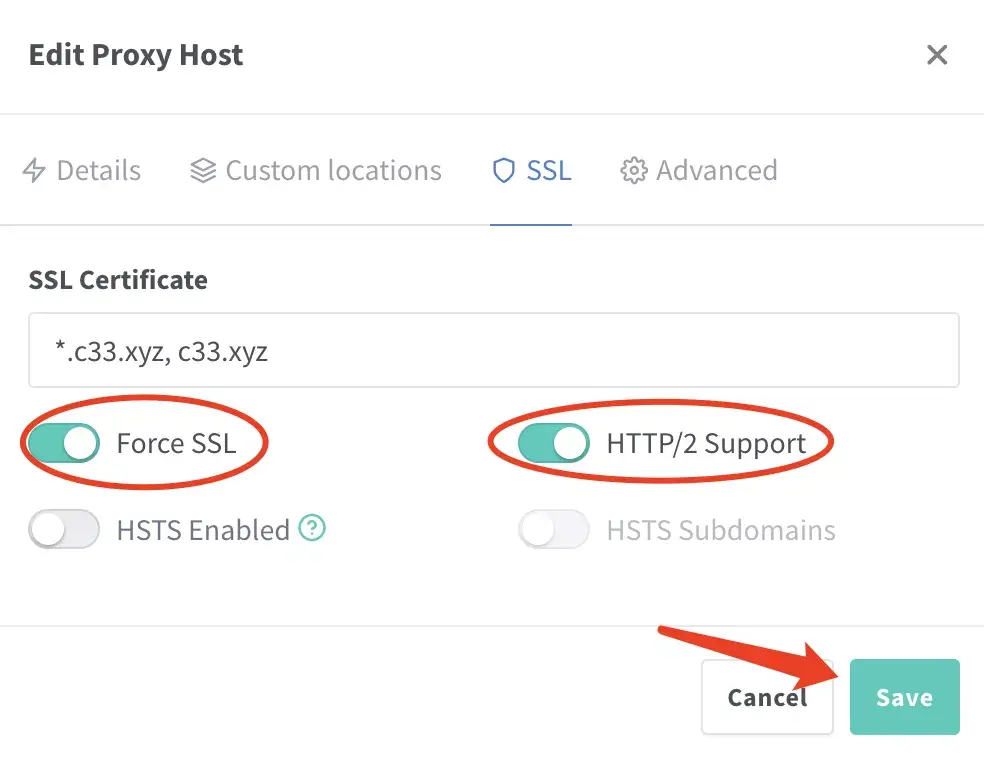Switch to the Details tab

coord(98,171)
